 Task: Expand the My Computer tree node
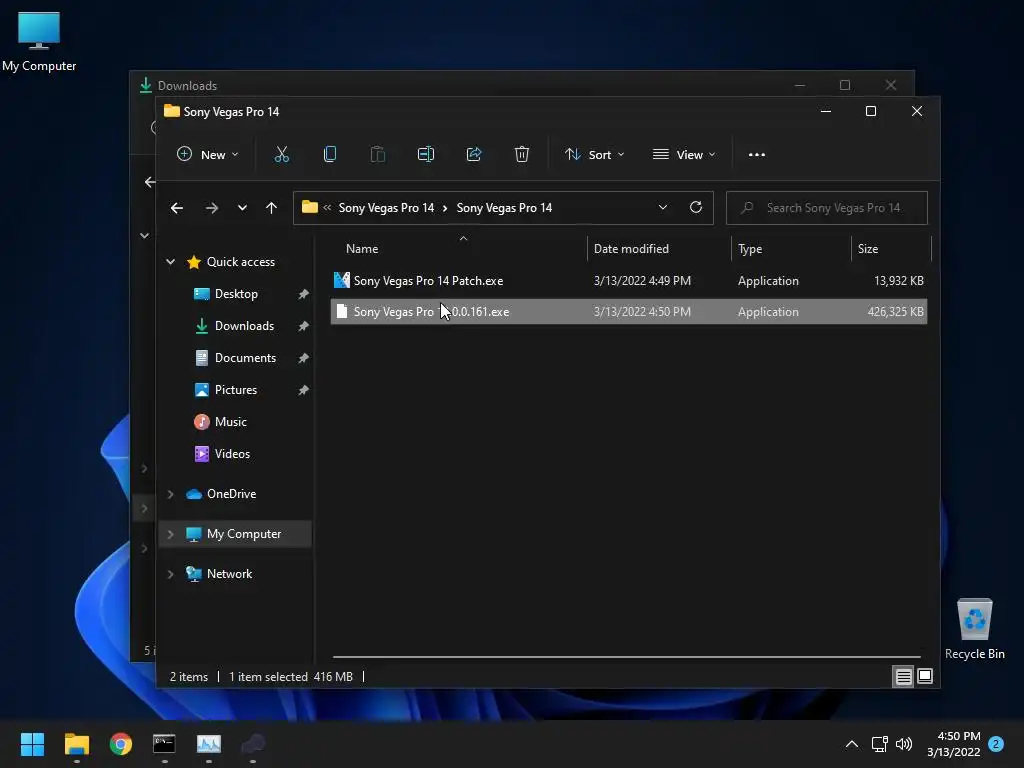coord(170,534)
